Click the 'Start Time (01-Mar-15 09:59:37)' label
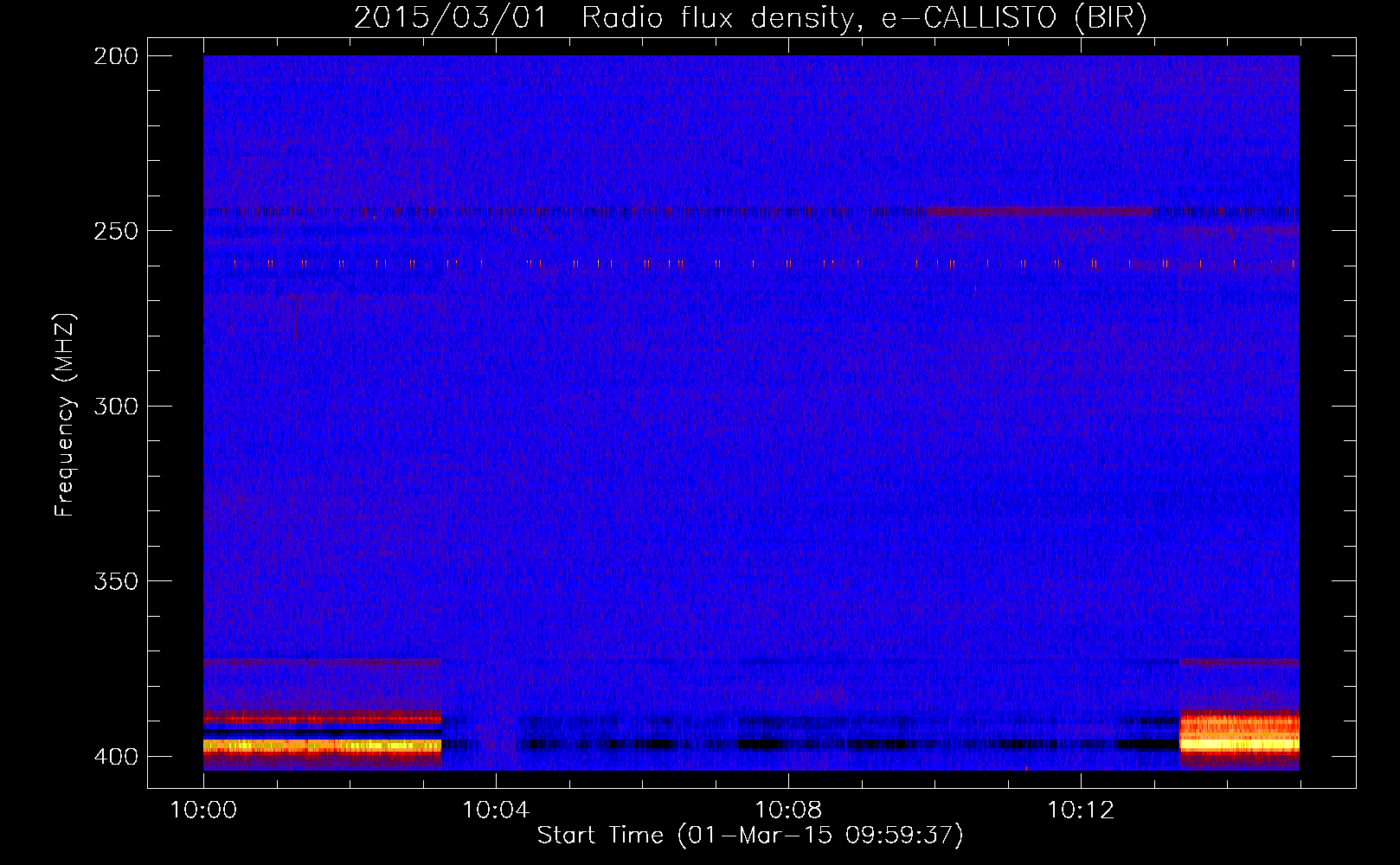The height and width of the screenshot is (865, 1400). [x=750, y=836]
